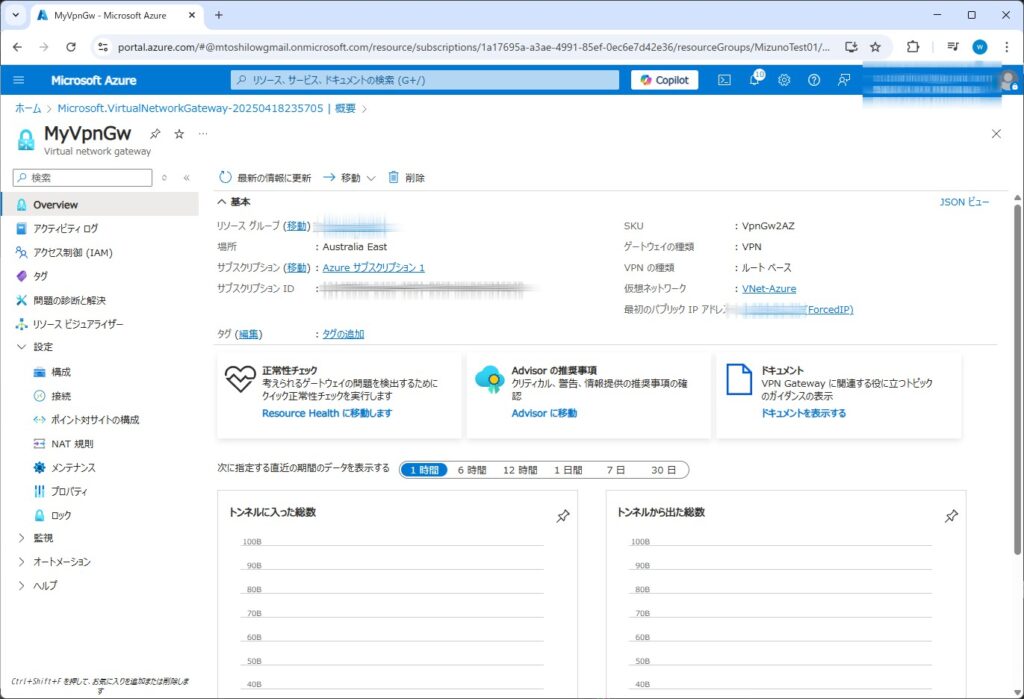Click 移動 next to リソース グループ

(x=297, y=226)
